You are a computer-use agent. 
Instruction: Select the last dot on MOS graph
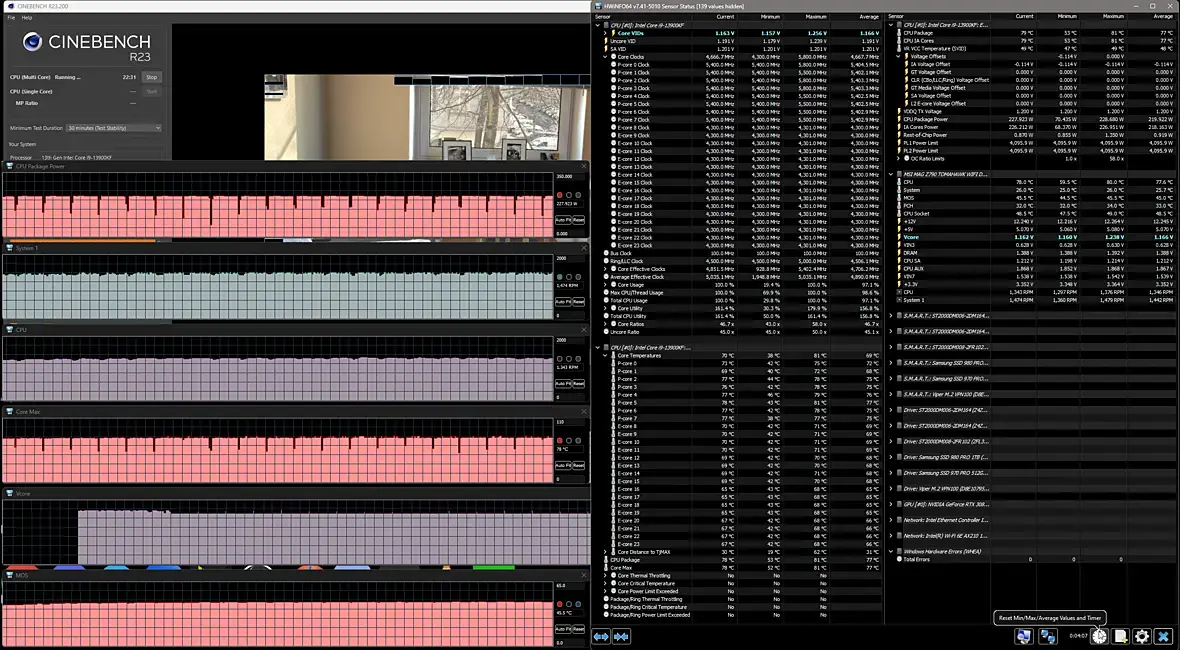(x=577, y=604)
